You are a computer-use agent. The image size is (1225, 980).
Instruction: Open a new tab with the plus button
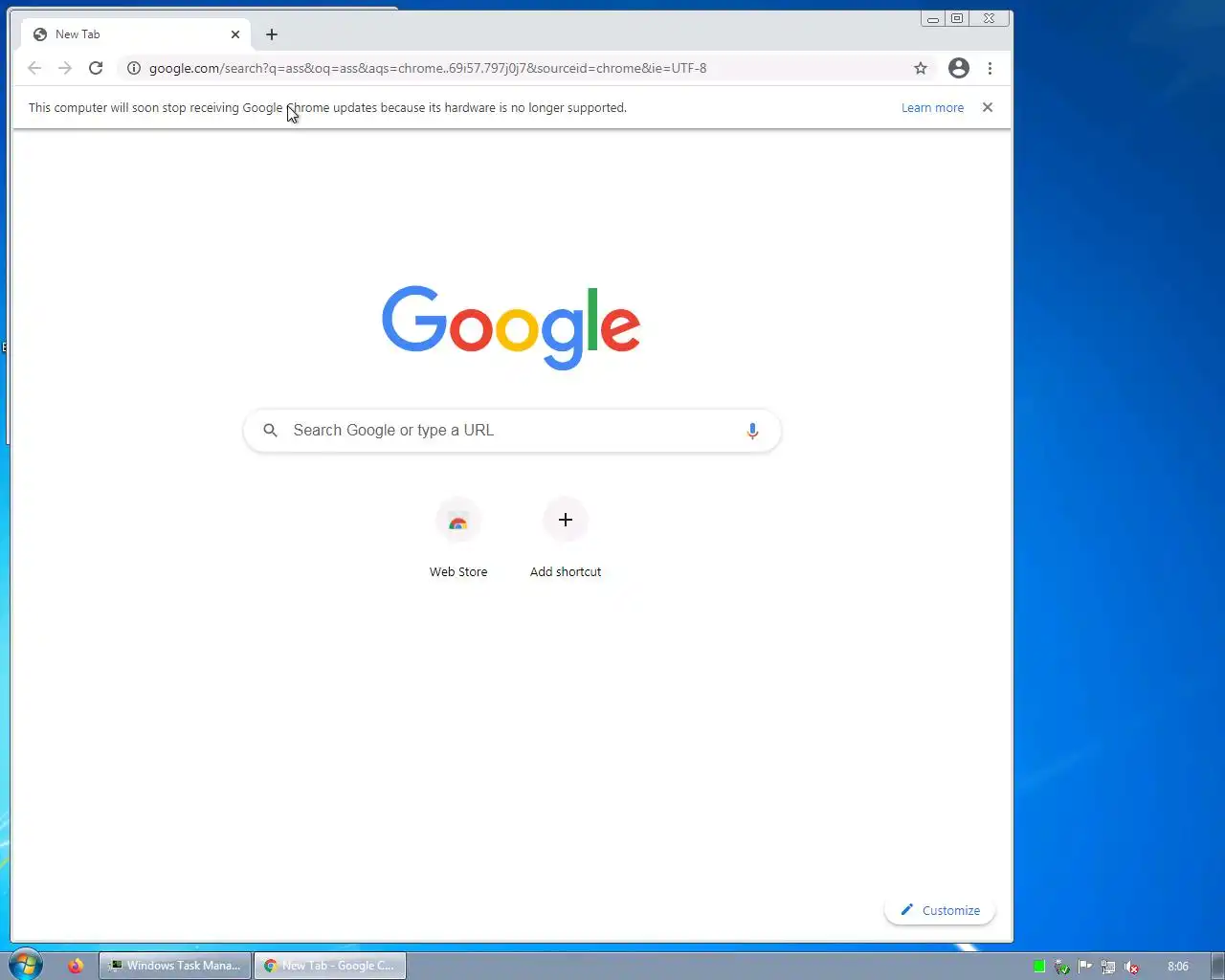coord(272,34)
